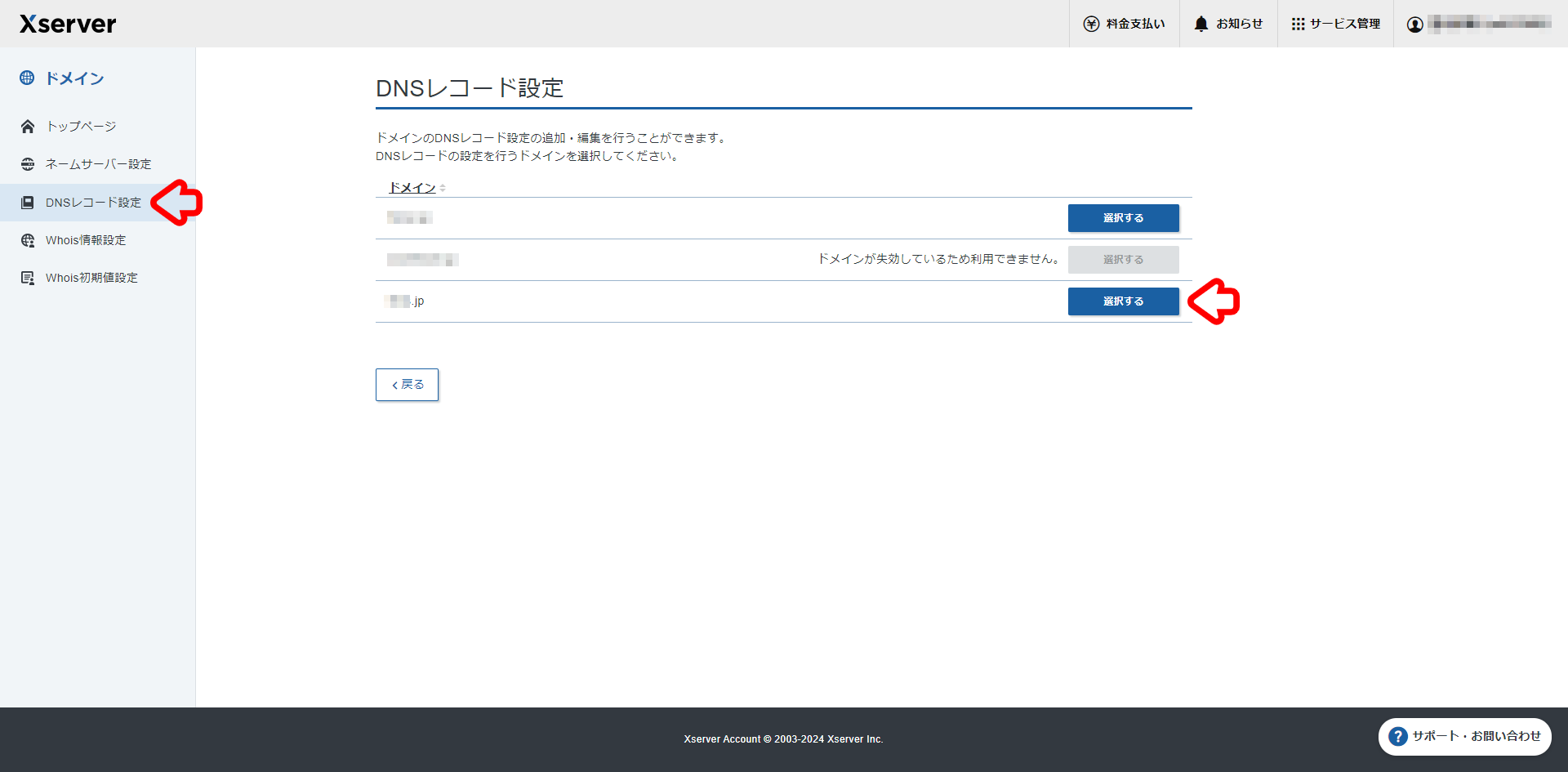This screenshot has height=772, width=1568.
Task: Click the ドメイン column header
Action: coord(412,188)
